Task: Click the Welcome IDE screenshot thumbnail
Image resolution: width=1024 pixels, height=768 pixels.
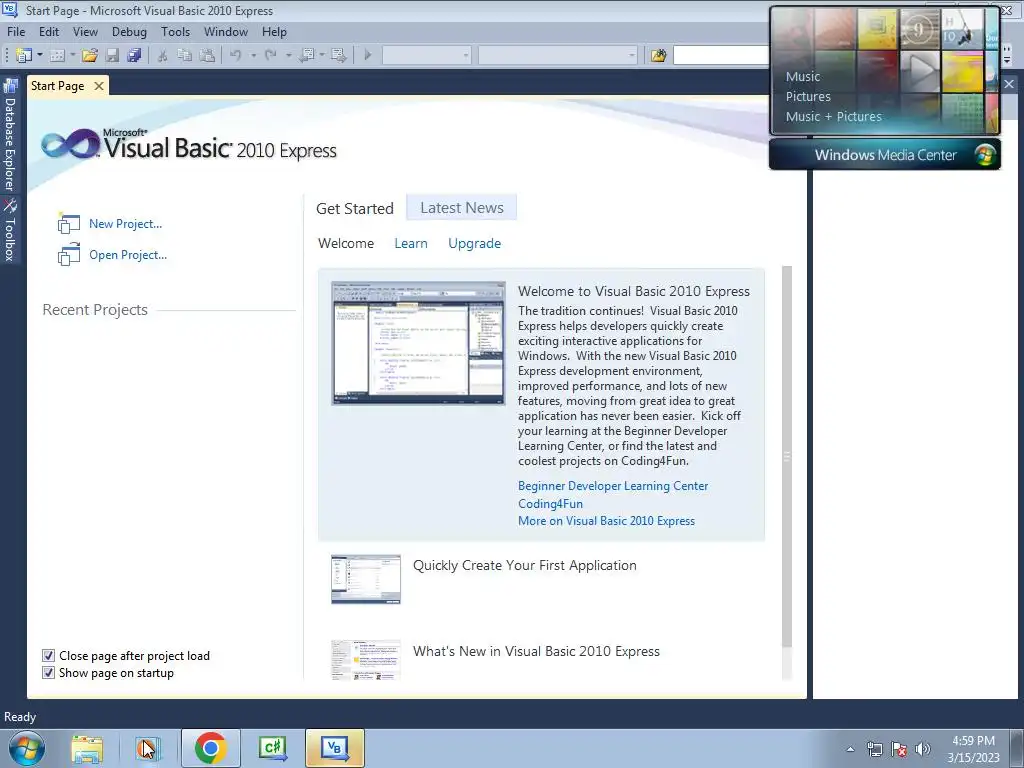Action: click(x=418, y=343)
